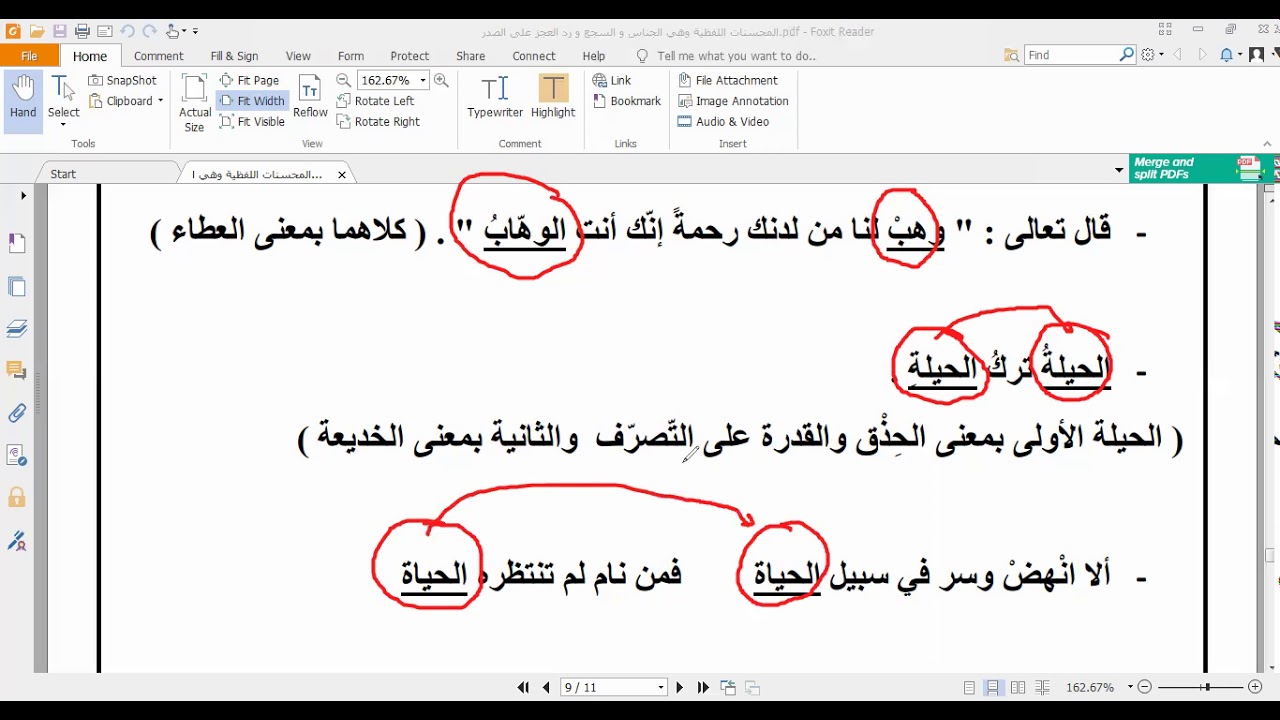
Task: Open the notifications bell dropdown
Action: pos(1230,55)
